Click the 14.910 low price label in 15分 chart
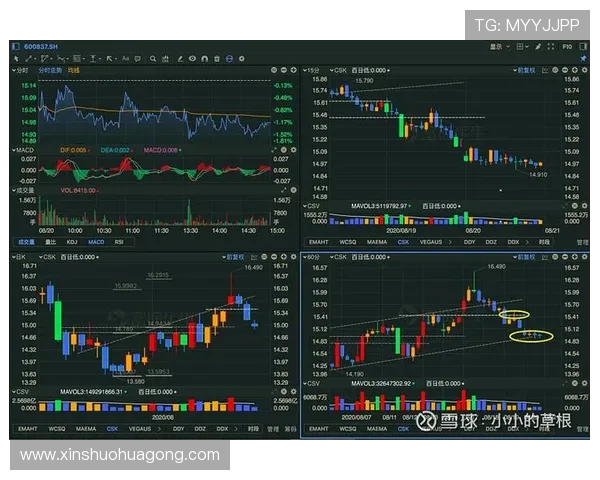The width and height of the screenshot is (600, 480). click(x=538, y=175)
